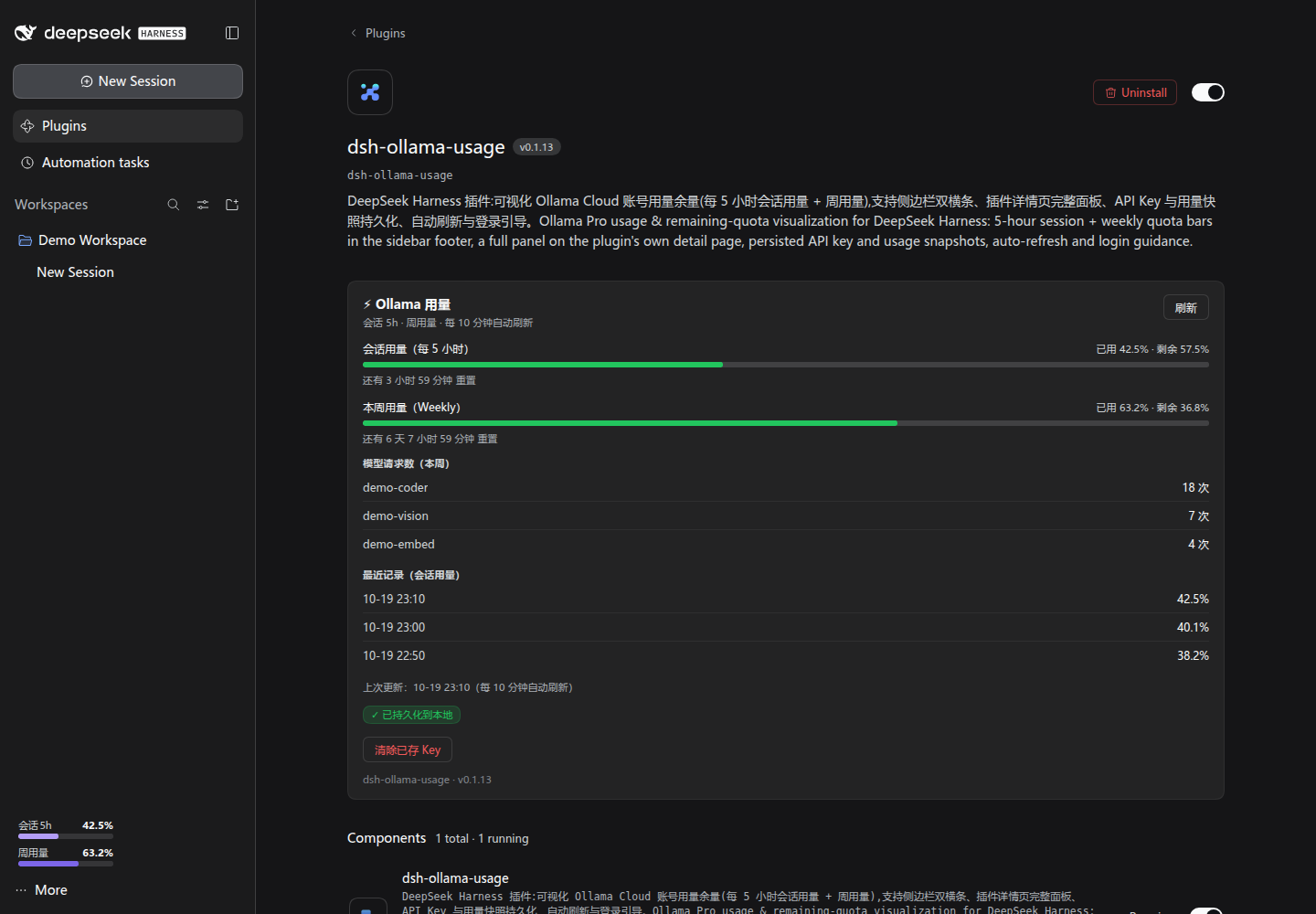Search workspaces magnifier icon
The width and height of the screenshot is (1316, 914).
pos(174,205)
